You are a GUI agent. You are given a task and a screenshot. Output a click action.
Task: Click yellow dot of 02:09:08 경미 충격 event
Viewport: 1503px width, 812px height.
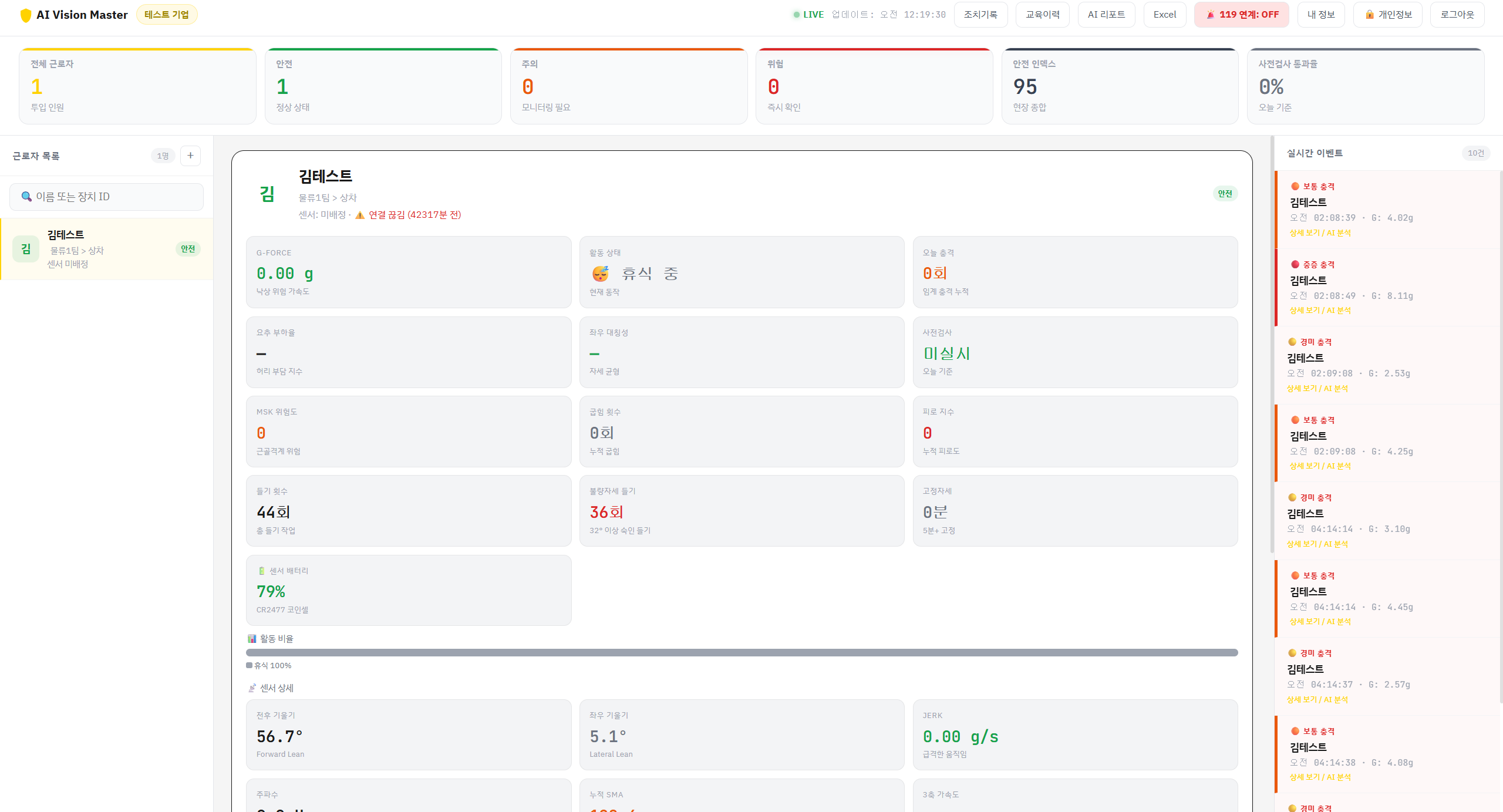pyautogui.click(x=1292, y=342)
